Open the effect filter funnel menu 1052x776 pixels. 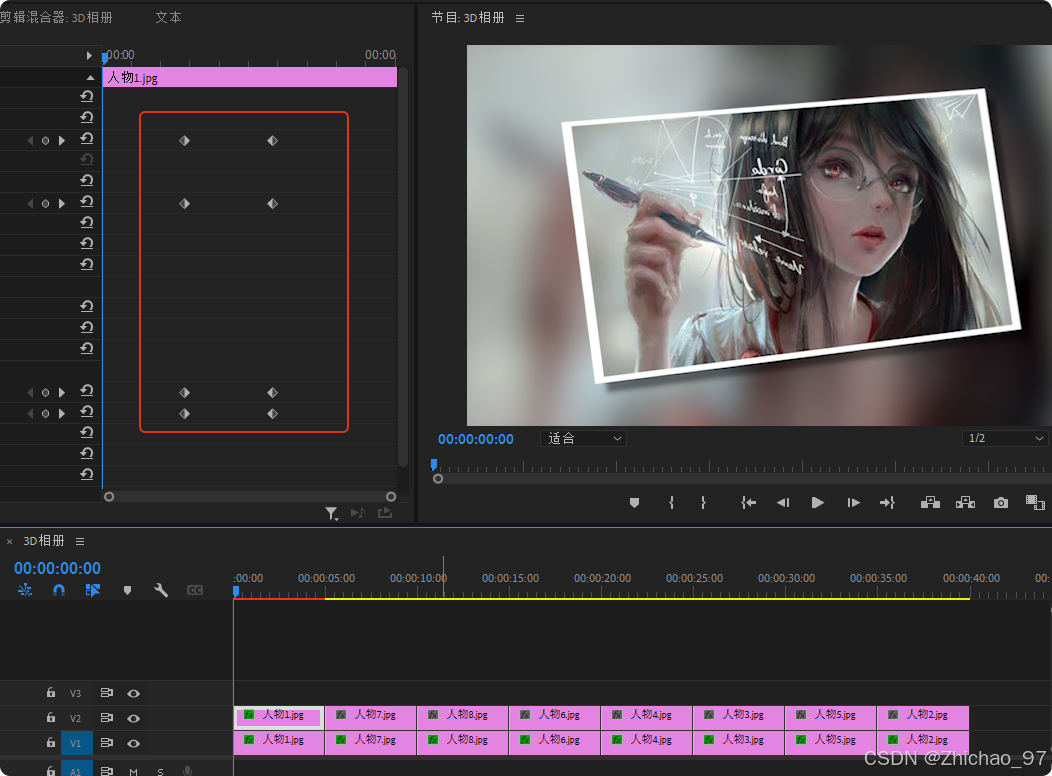click(331, 514)
